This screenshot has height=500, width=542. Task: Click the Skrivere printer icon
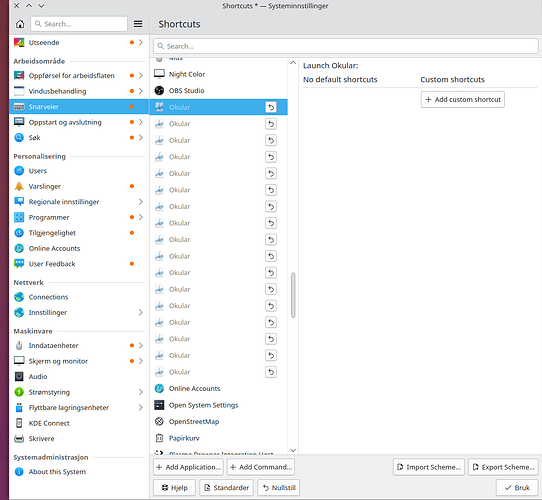point(19,439)
